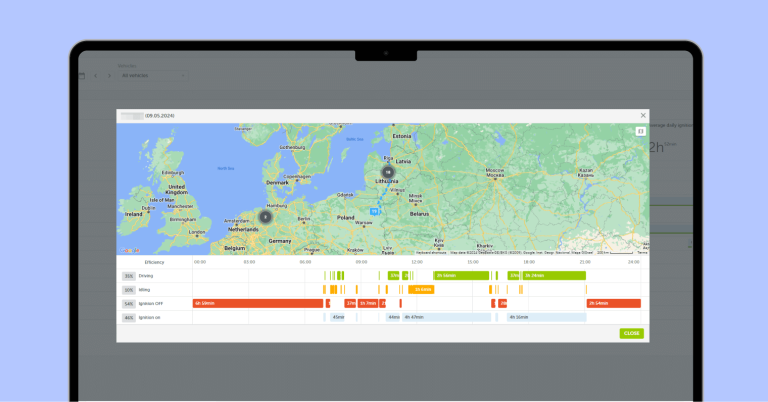The image size is (768, 402).
Task: Click the map cluster marker near Lithuania
Action: (x=387, y=172)
